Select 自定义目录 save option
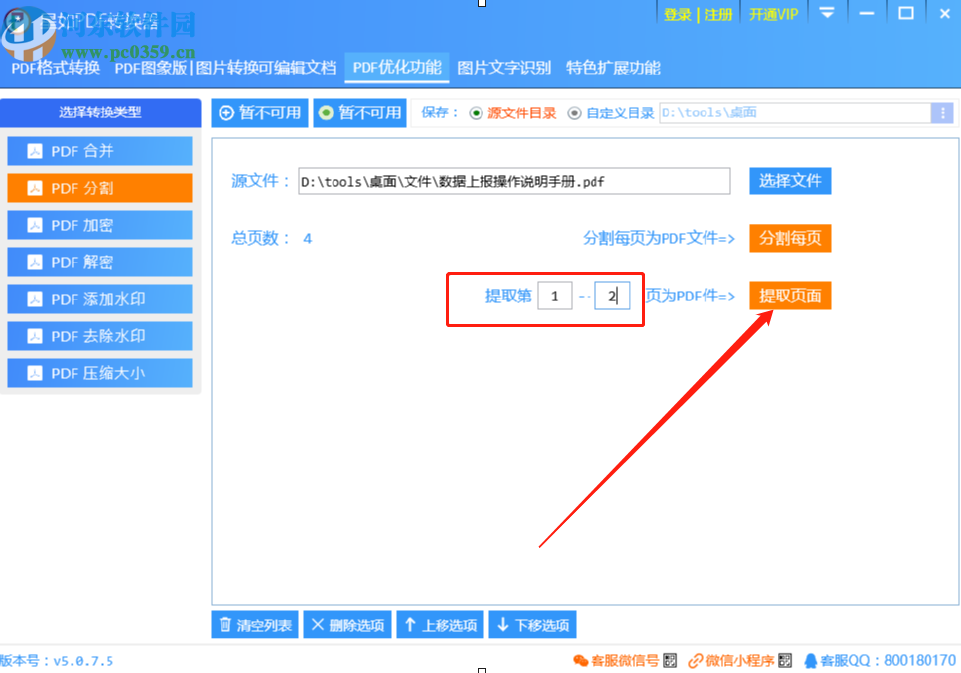 611,113
